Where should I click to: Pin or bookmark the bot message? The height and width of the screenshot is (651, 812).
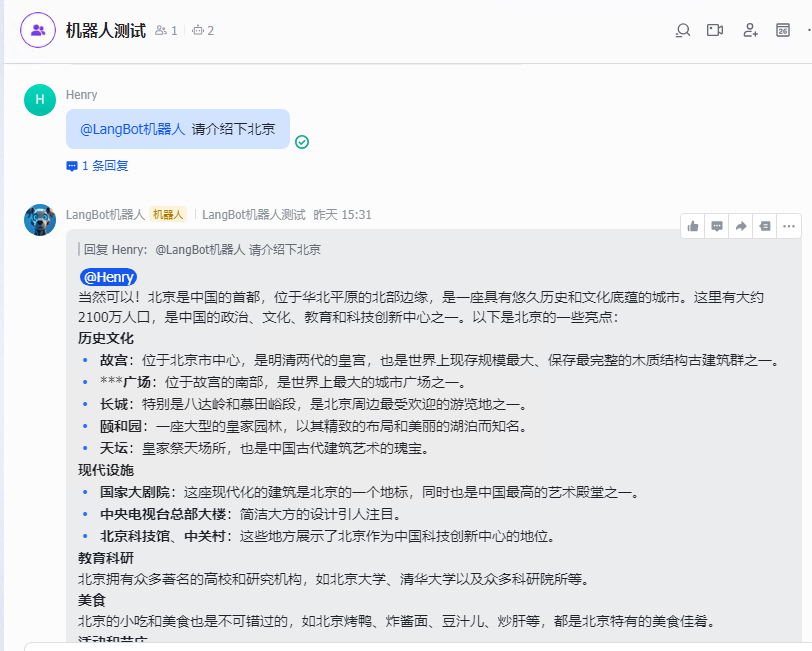[x=765, y=226]
